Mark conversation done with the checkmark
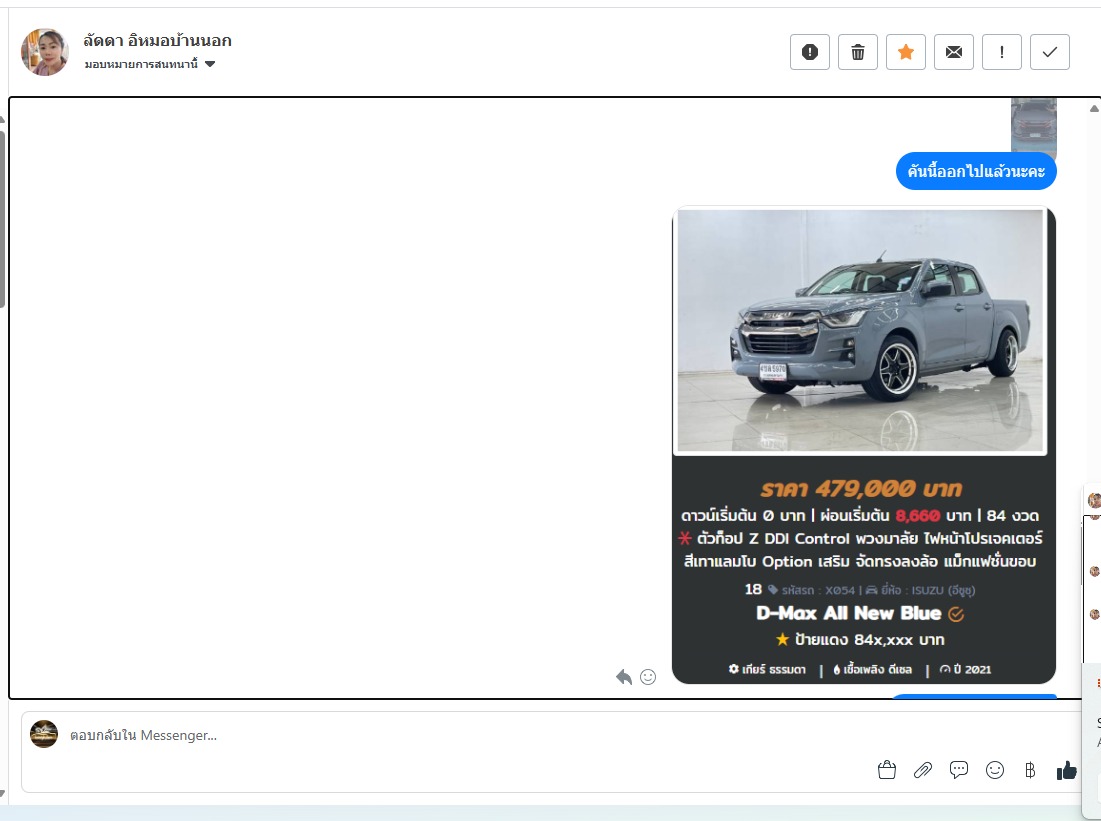Image resolution: width=1101 pixels, height=821 pixels. (x=1050, y=52)
